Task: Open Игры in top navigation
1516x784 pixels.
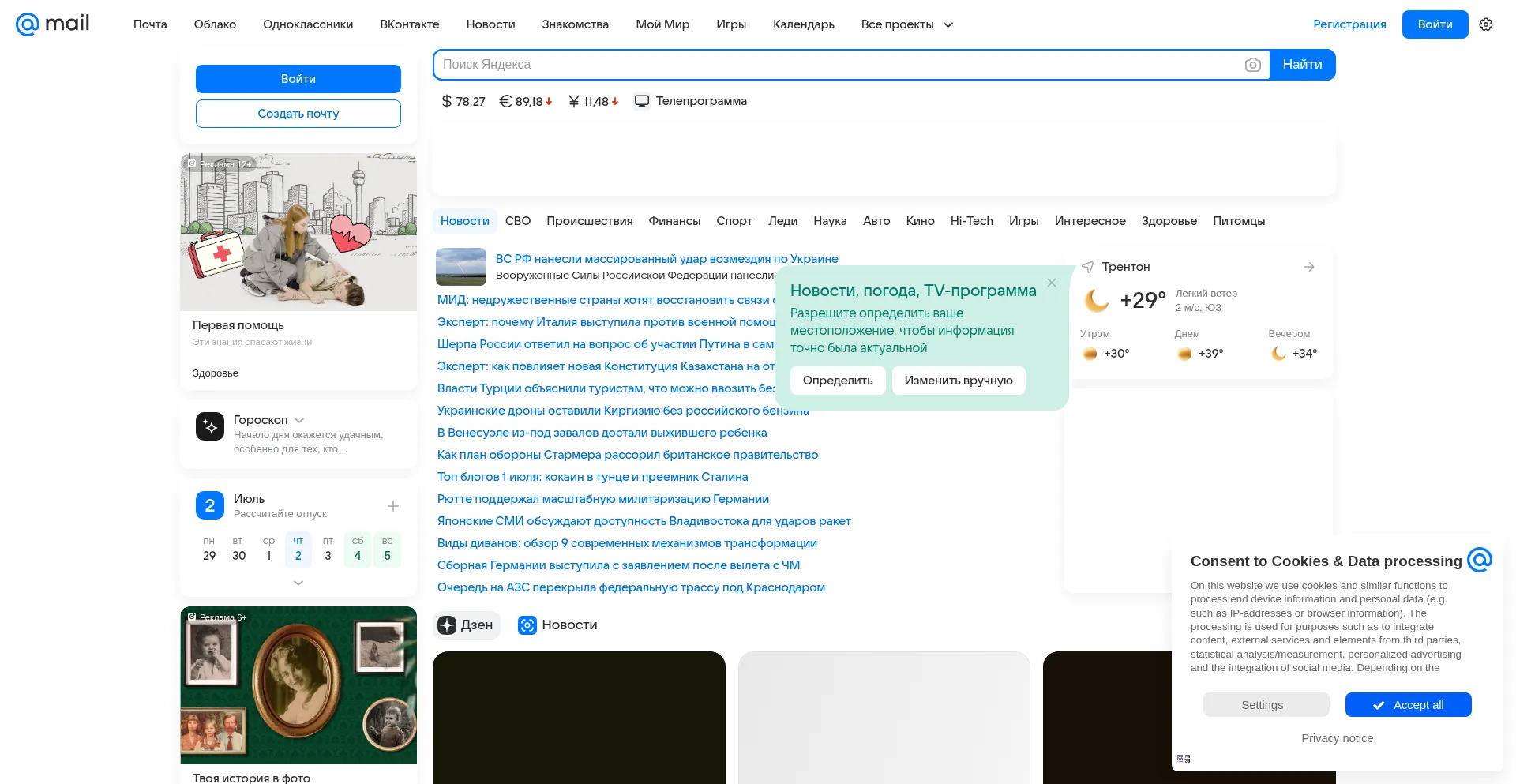Action: [731, 24]
